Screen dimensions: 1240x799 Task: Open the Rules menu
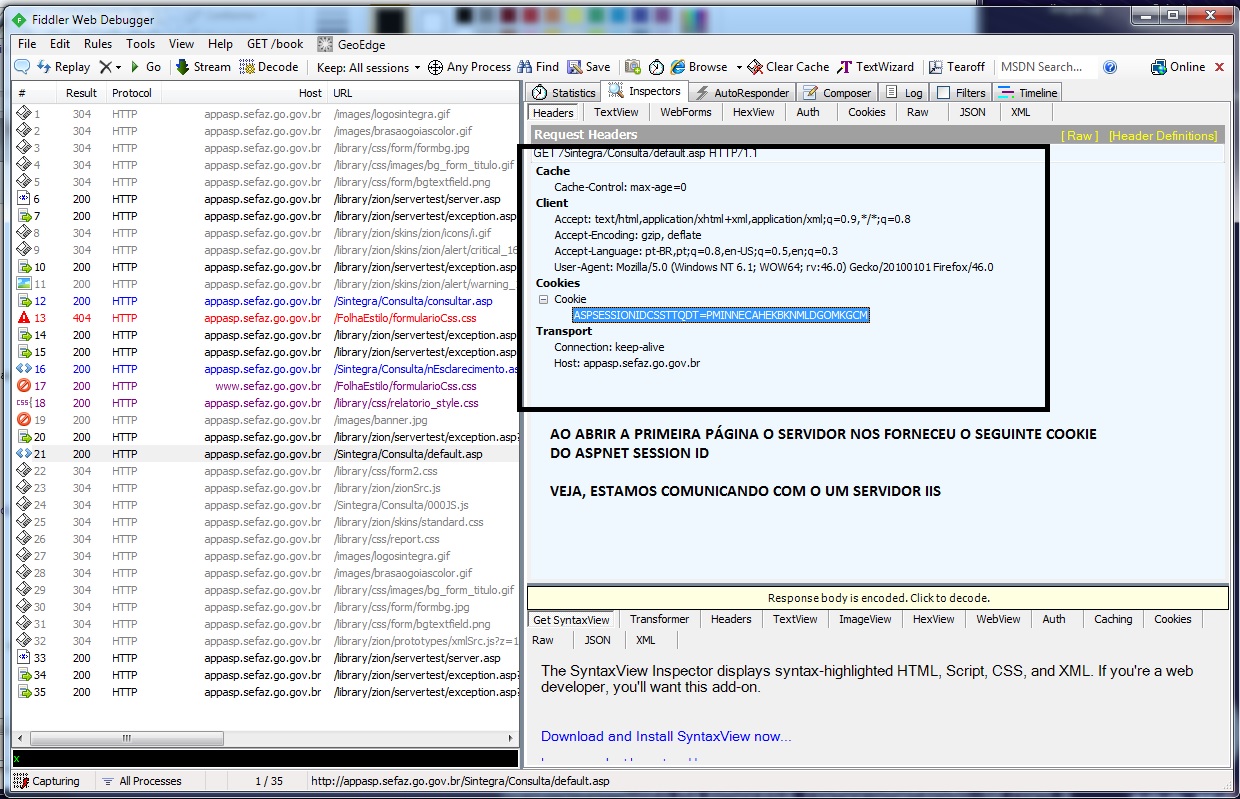pos(98,44)
